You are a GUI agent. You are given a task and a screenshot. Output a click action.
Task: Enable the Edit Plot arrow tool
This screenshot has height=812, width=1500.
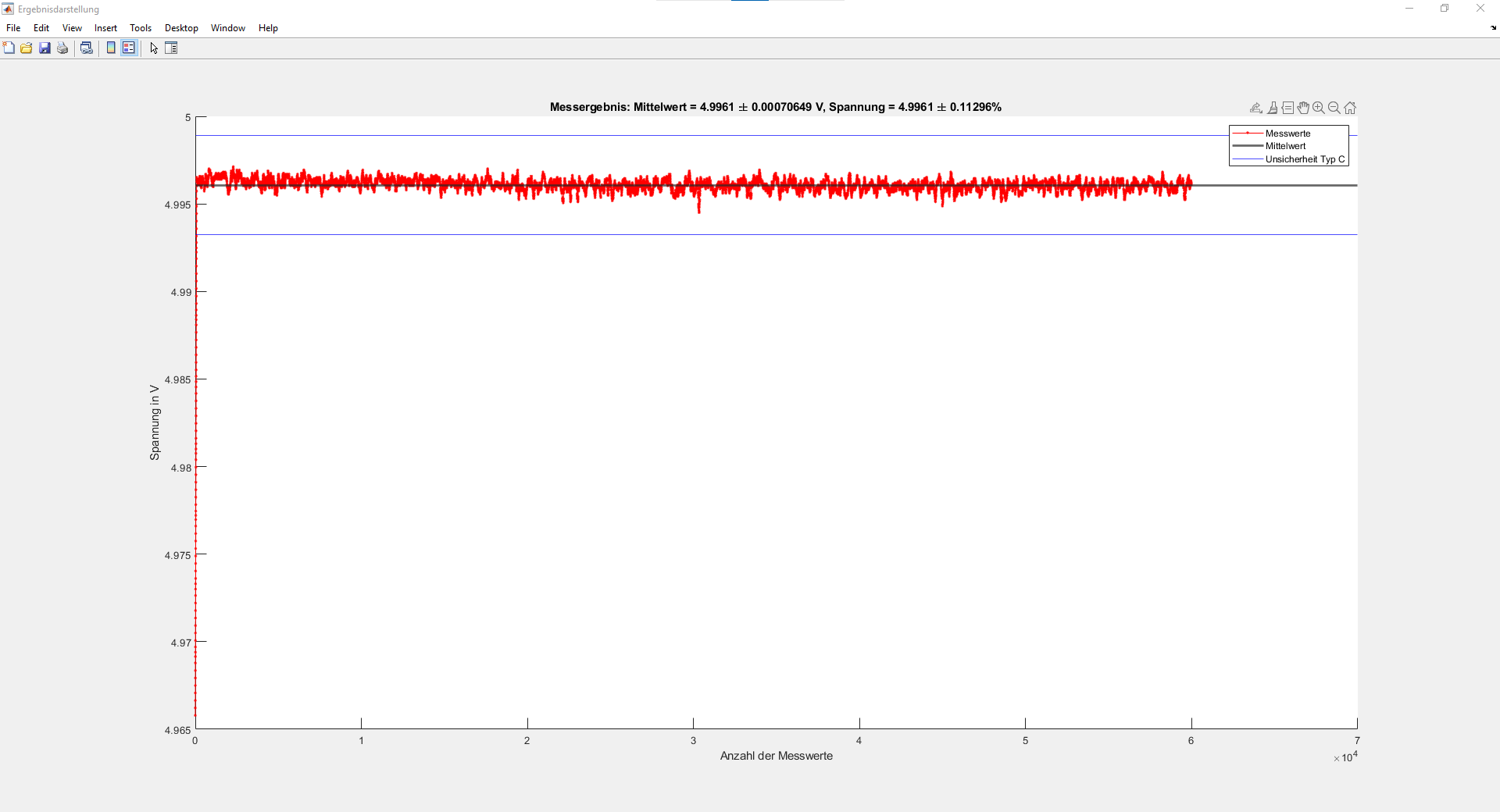pyautogui.click(x=154, y=48)
